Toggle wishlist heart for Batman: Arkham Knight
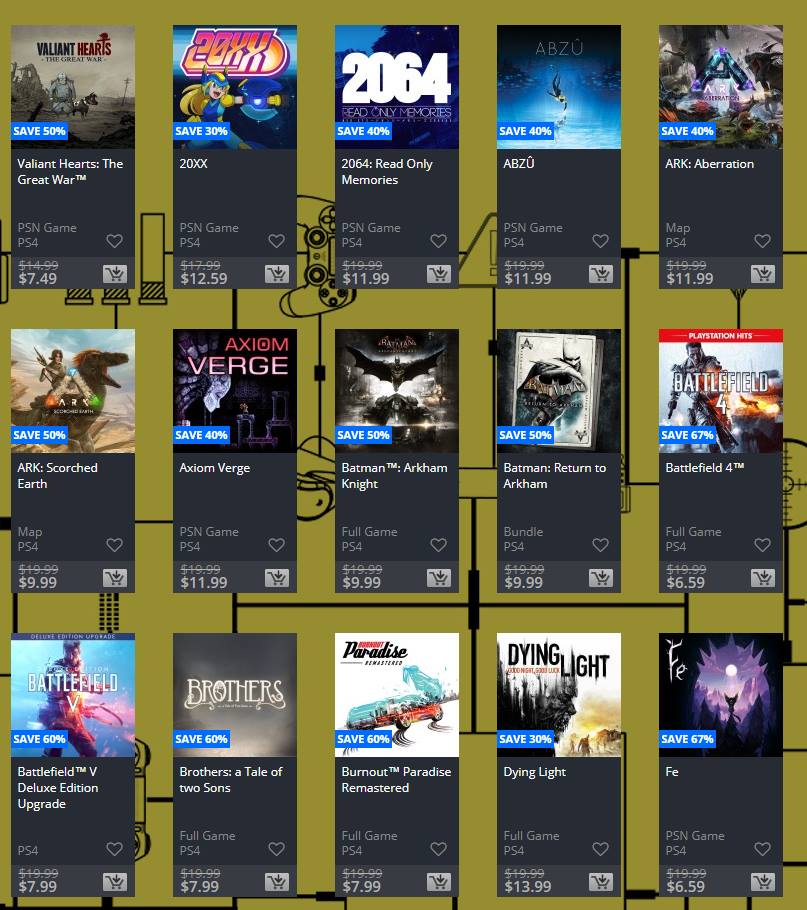The width and height of the screenshot is (807, 910). tap(439, 544)
